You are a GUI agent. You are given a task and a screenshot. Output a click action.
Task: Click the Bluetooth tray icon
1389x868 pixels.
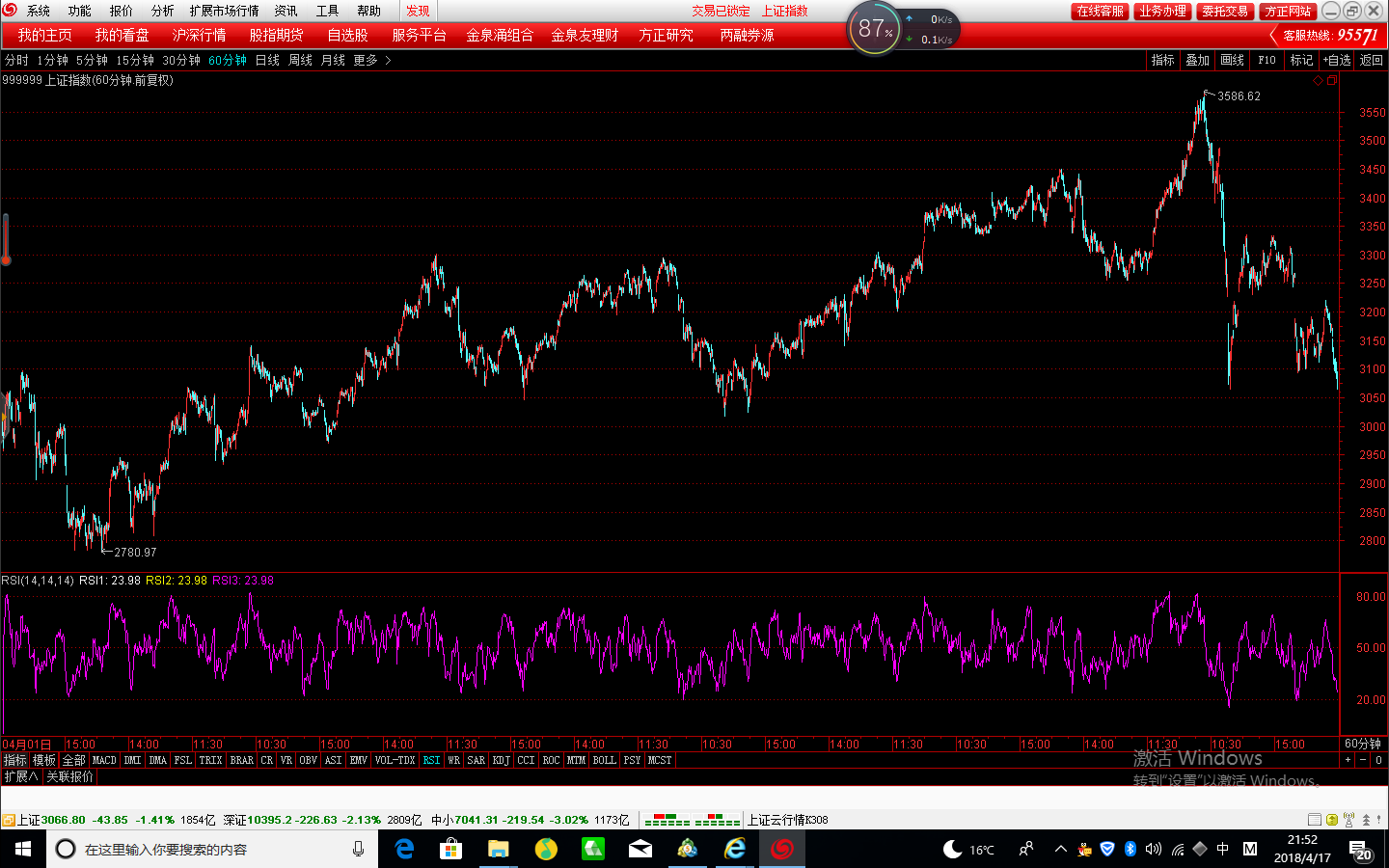(1130, 849)
